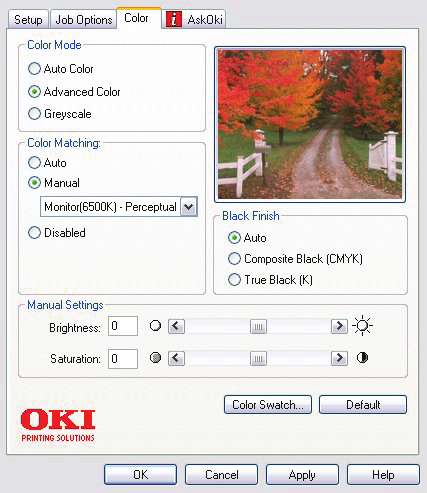The image size is (427, 493).
Task: Click the autumn trees preview image
Action: pos(310,124)
